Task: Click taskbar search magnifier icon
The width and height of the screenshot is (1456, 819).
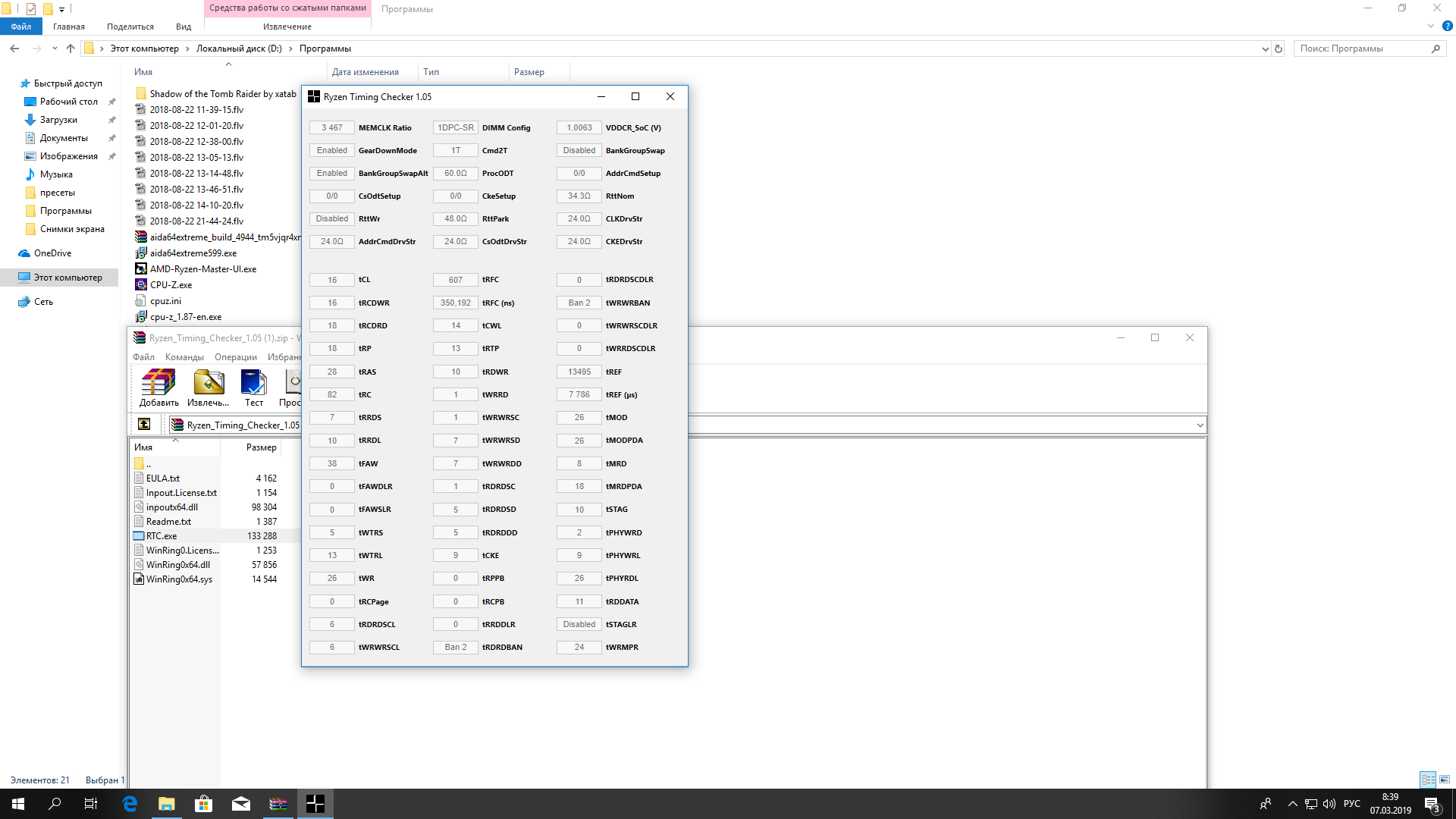Action: point(55,804)
